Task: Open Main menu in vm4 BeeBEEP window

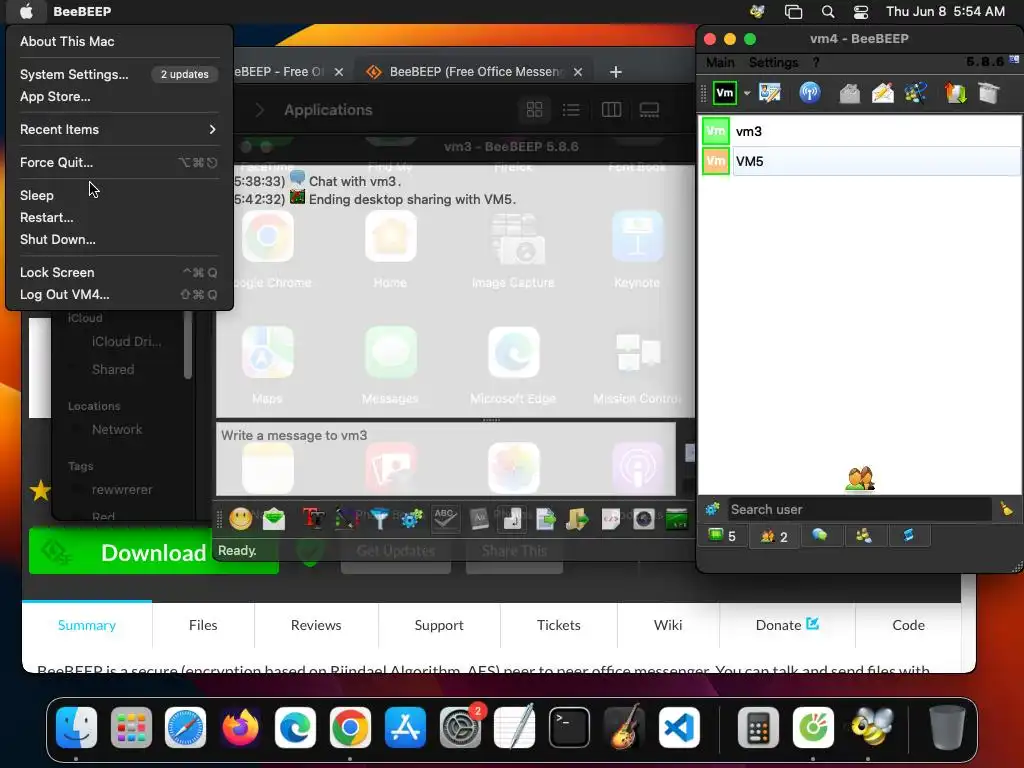Action: (720, 63)
